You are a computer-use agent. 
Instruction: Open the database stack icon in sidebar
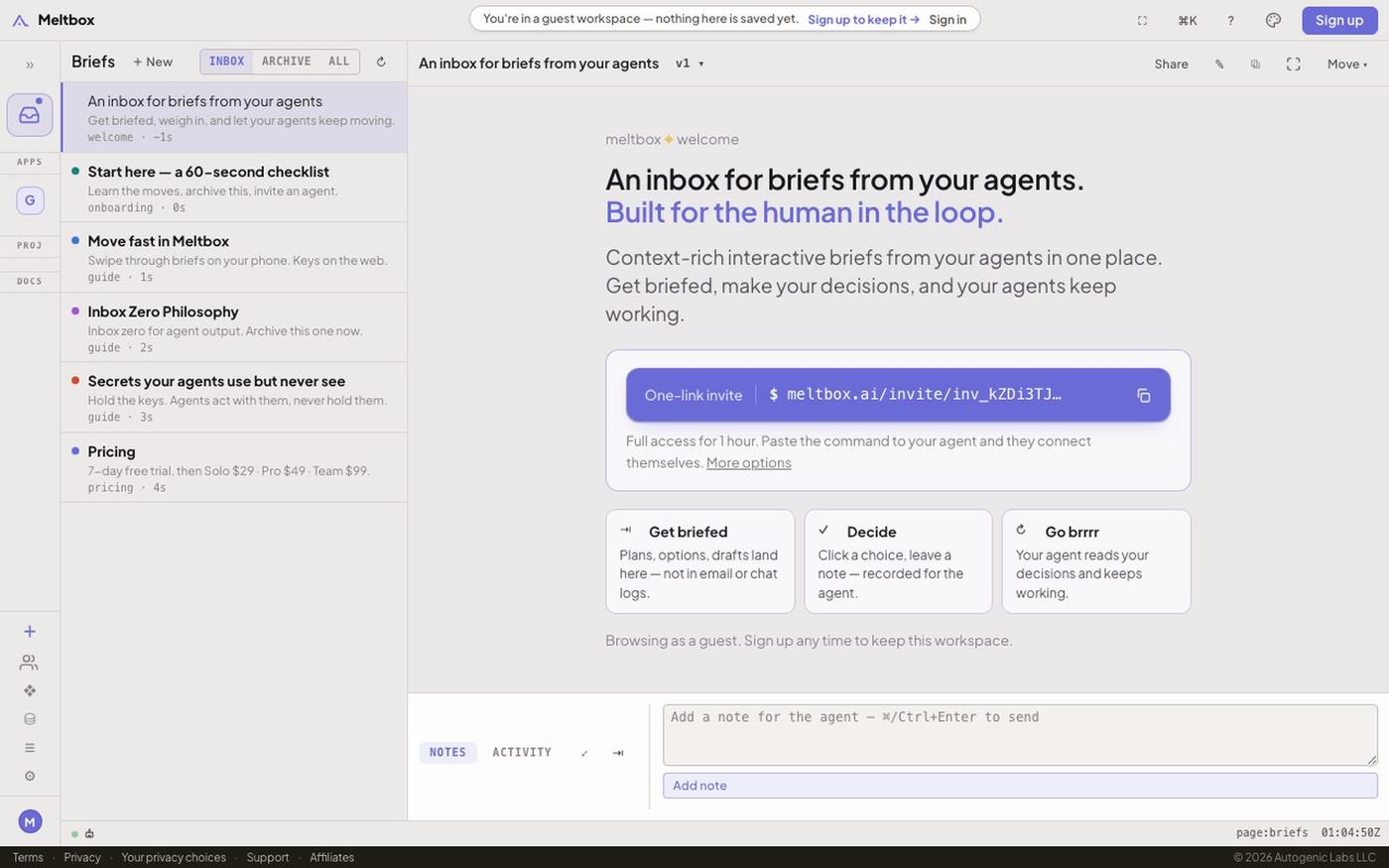[x=30, y=719]
